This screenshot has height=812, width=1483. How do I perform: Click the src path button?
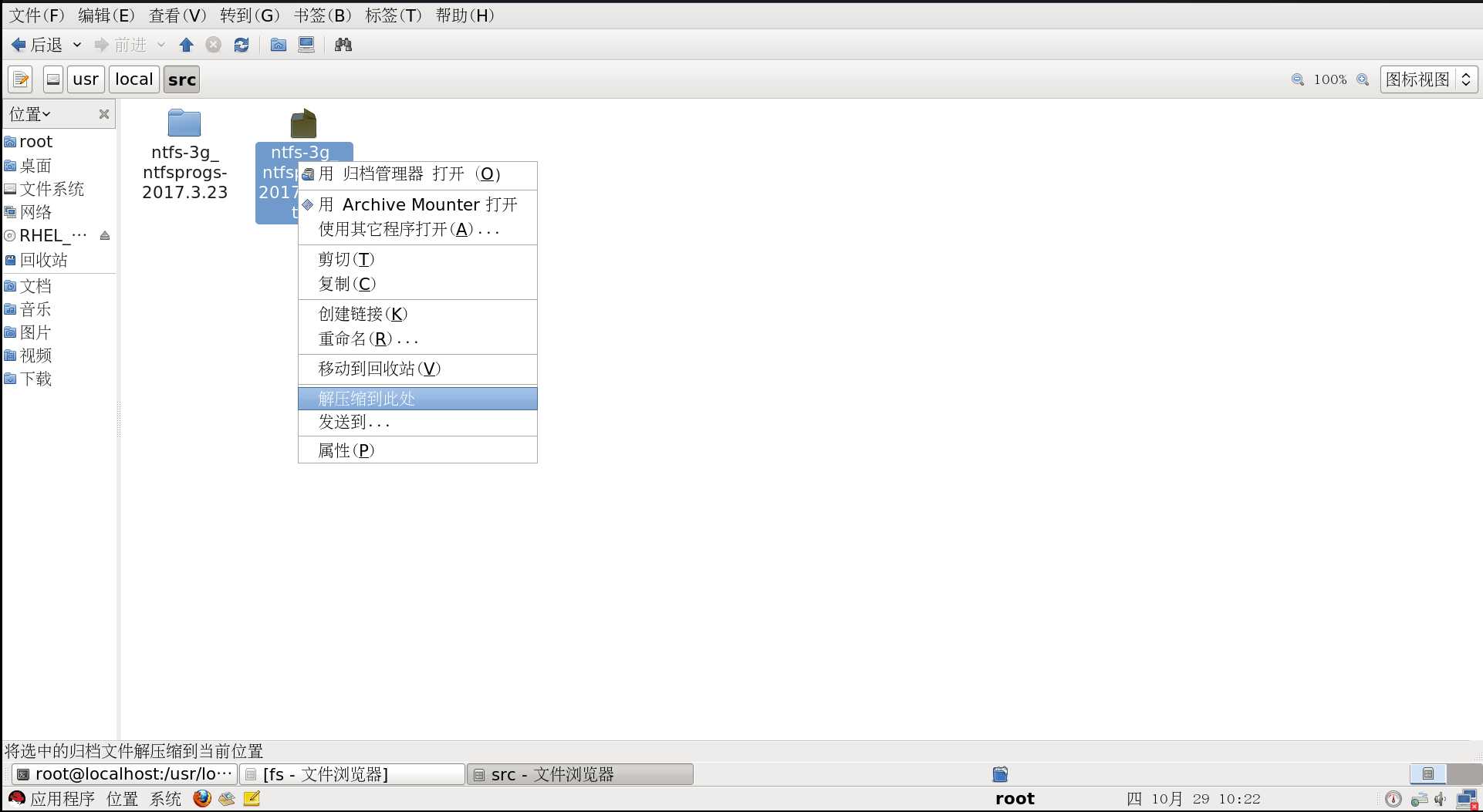coord(182,79)
